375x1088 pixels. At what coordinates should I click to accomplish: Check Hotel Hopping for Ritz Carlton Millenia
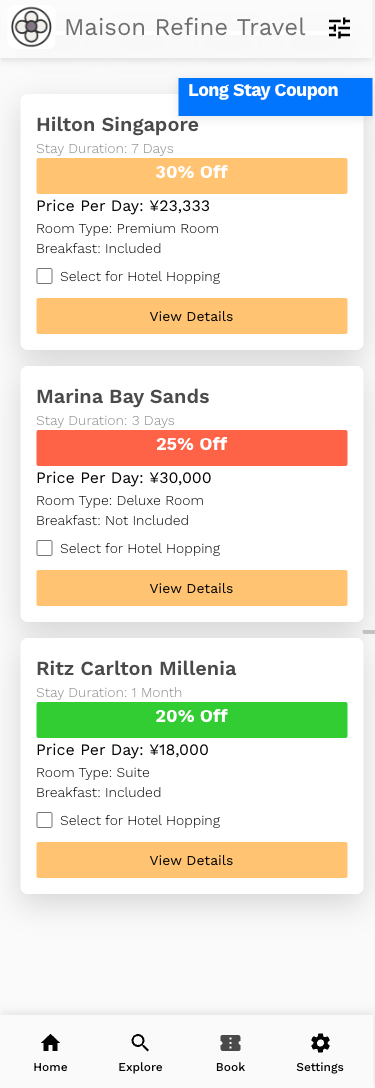pos(44,820)
